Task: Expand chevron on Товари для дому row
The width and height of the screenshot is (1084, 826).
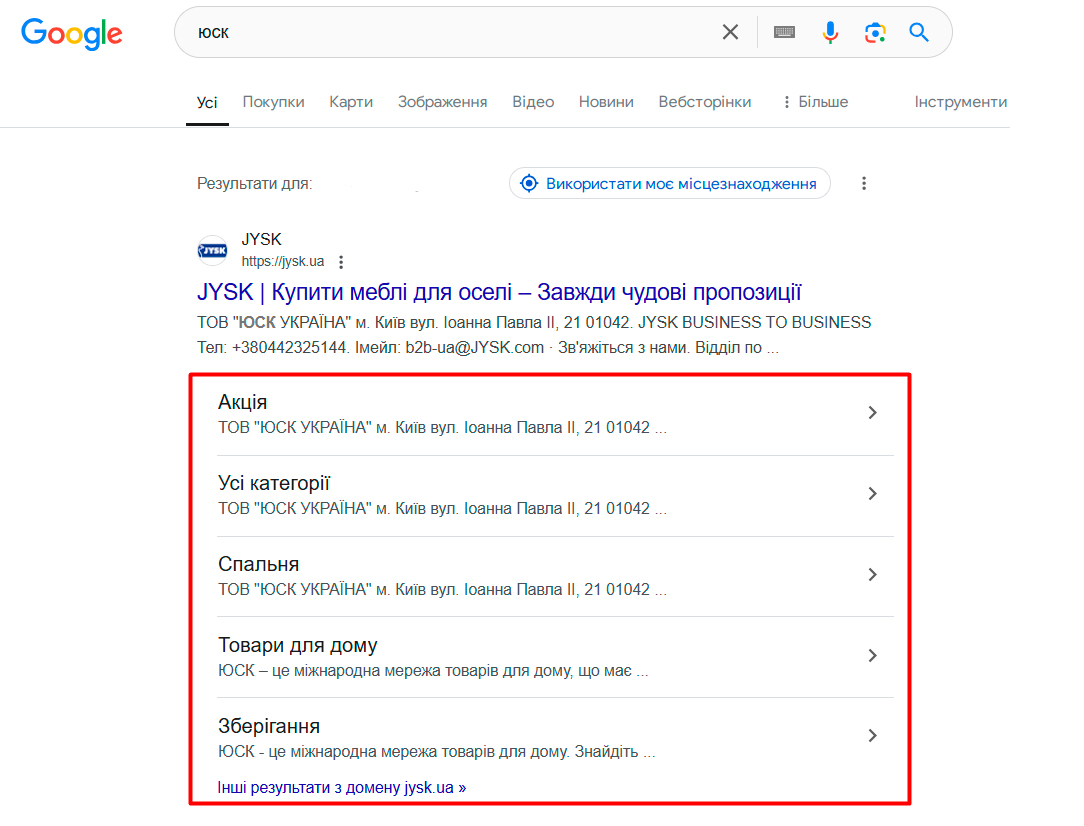Action: pos(872,655)
